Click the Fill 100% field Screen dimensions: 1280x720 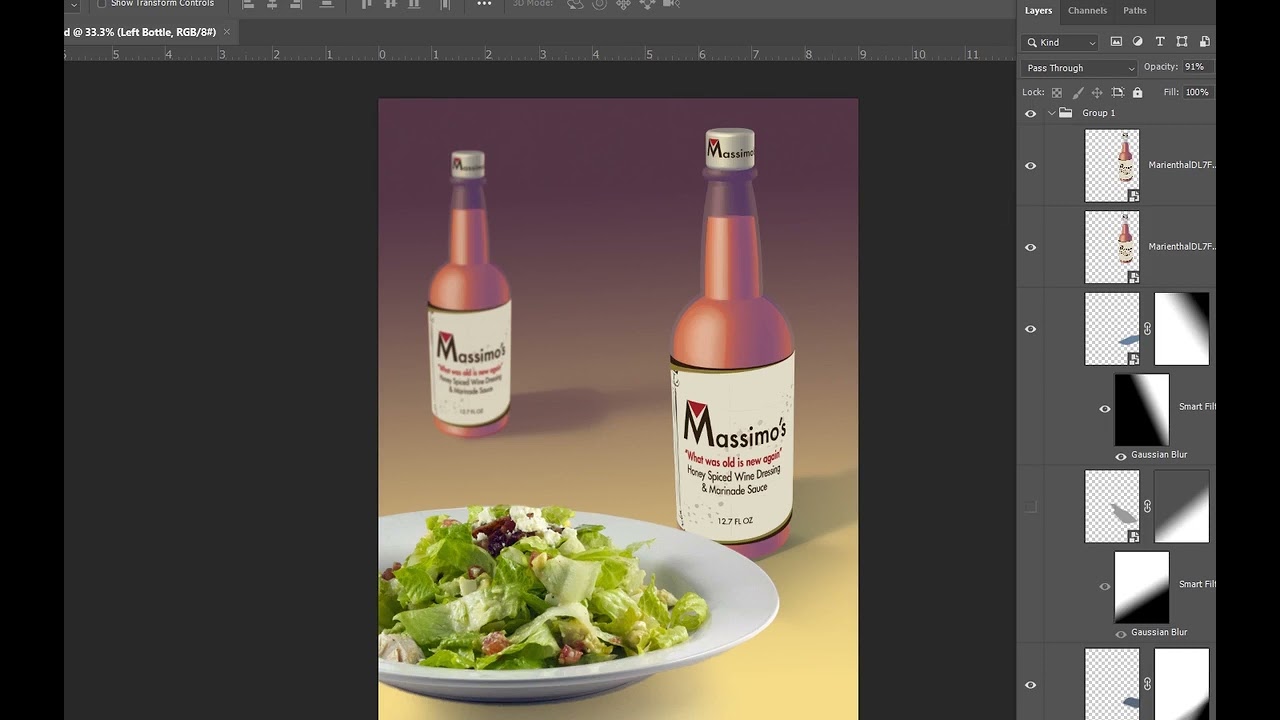[x=1198, y=92]
